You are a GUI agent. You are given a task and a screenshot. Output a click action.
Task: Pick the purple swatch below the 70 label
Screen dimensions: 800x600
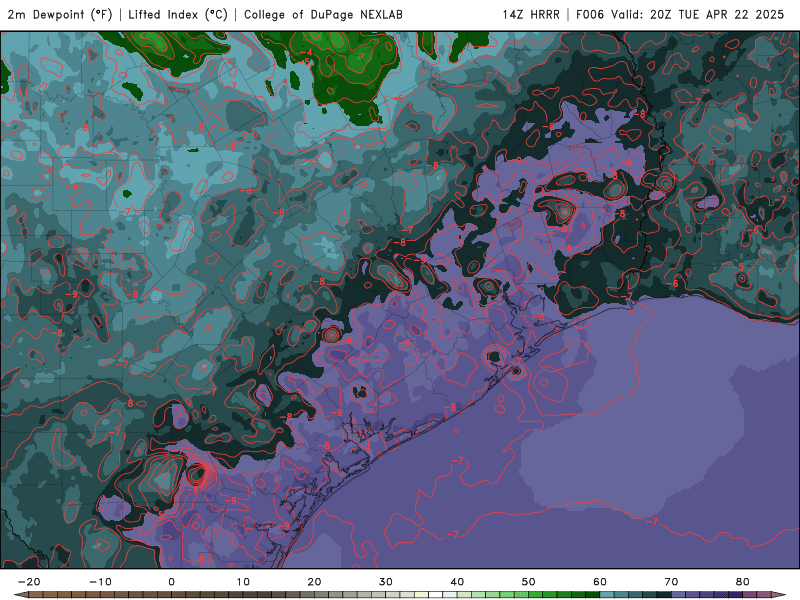679,595
